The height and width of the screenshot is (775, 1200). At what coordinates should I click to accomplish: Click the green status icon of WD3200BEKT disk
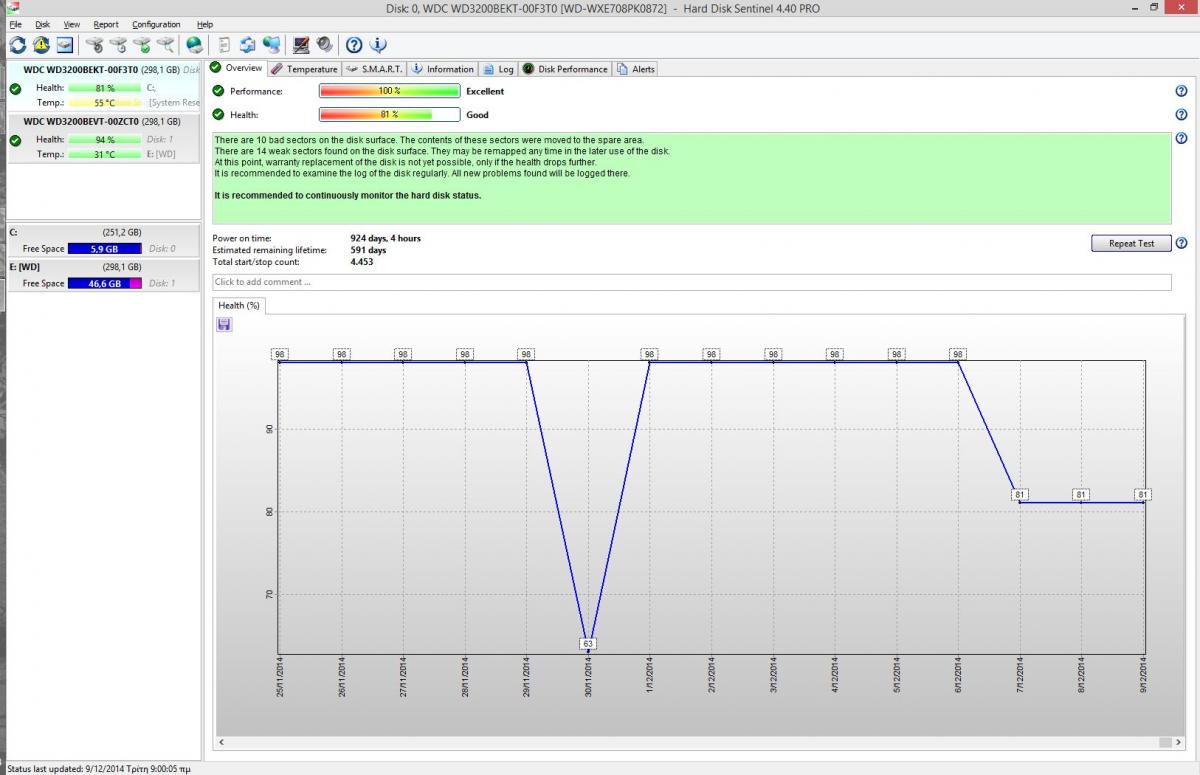pyautogui.click(x=15, y=89)
